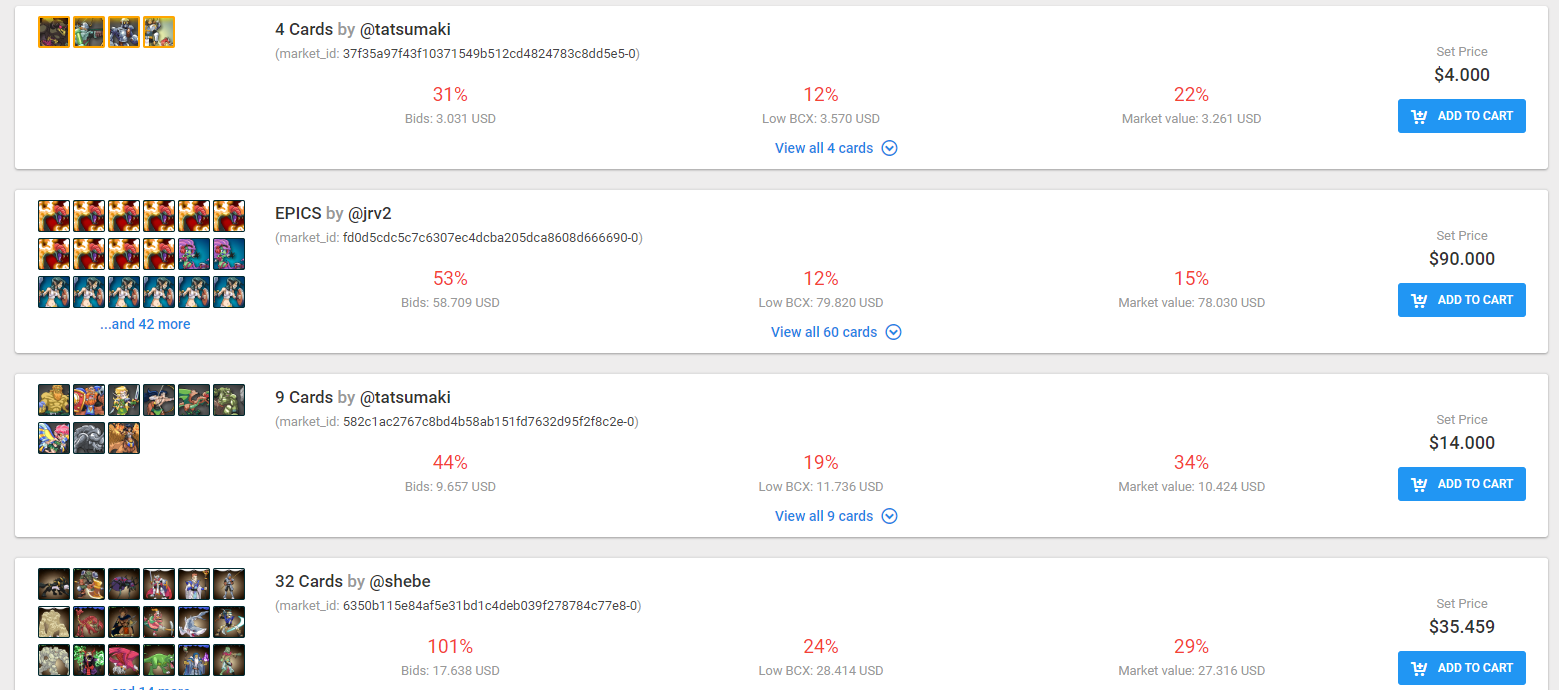
Task: Click first card thumbnail in 4 Cards set
Action: click(54, 32)
